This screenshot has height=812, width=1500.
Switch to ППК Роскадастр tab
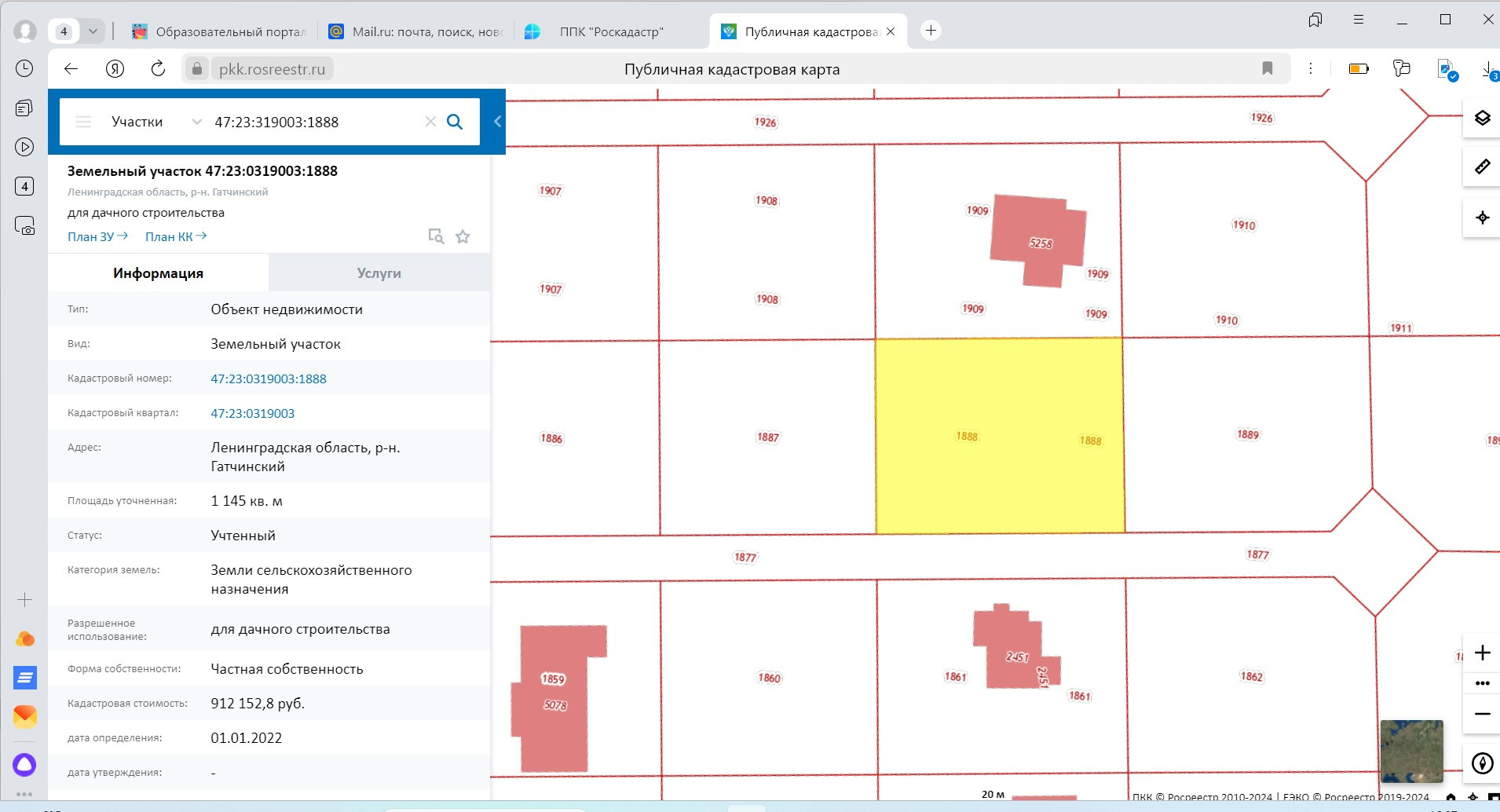[613, 31]
